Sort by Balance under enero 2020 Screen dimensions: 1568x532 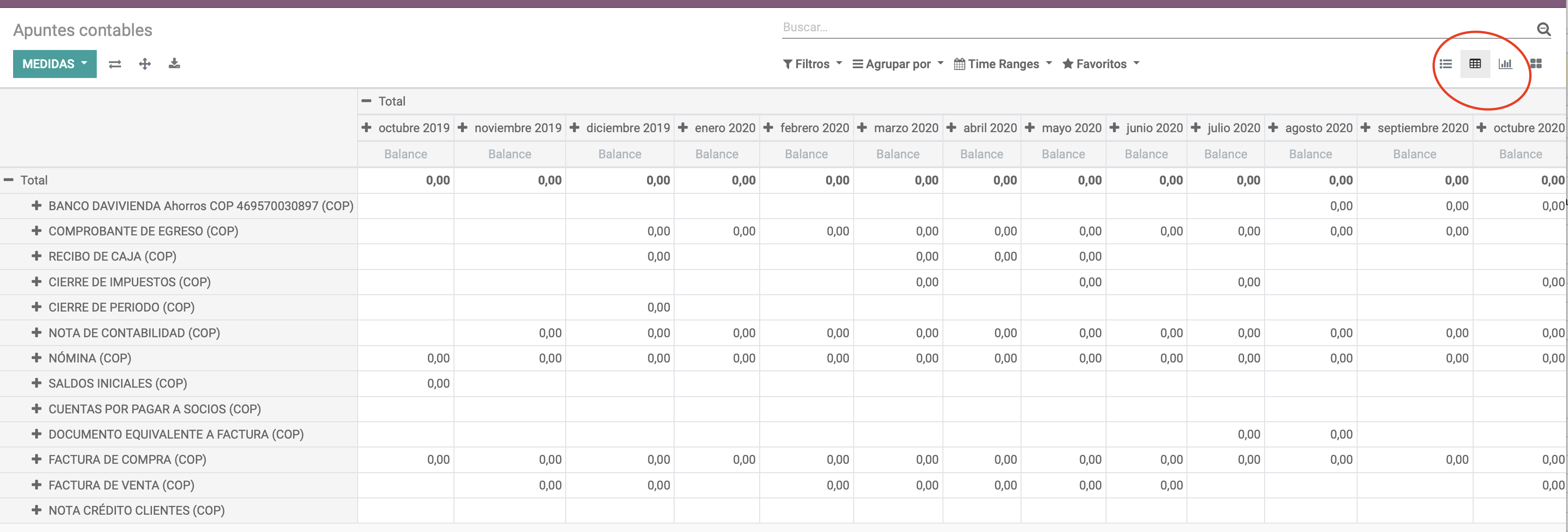click(x=716, y=154)
